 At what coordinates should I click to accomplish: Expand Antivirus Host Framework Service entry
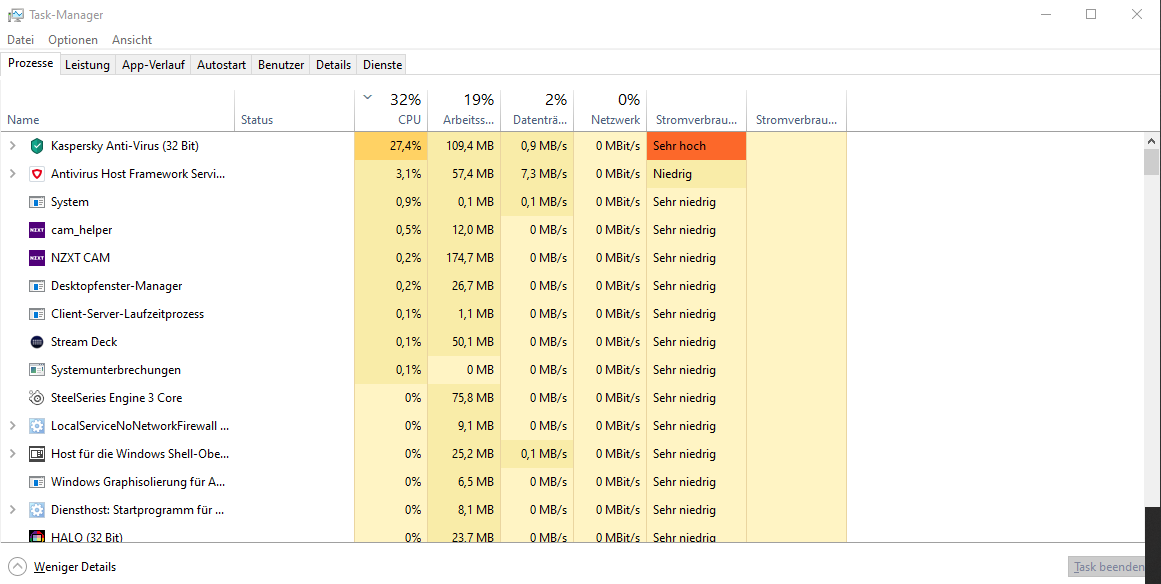tap(12, 174)
